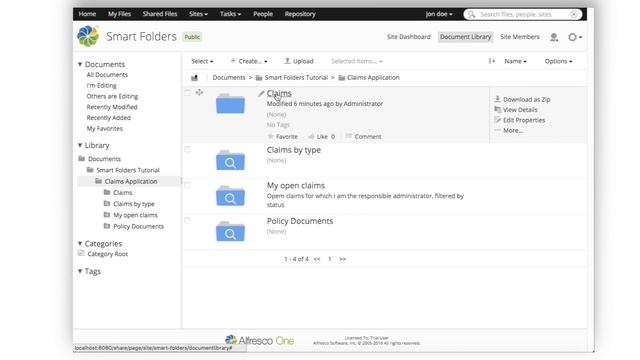Open Repository in top menu

(x=300, y=14)
